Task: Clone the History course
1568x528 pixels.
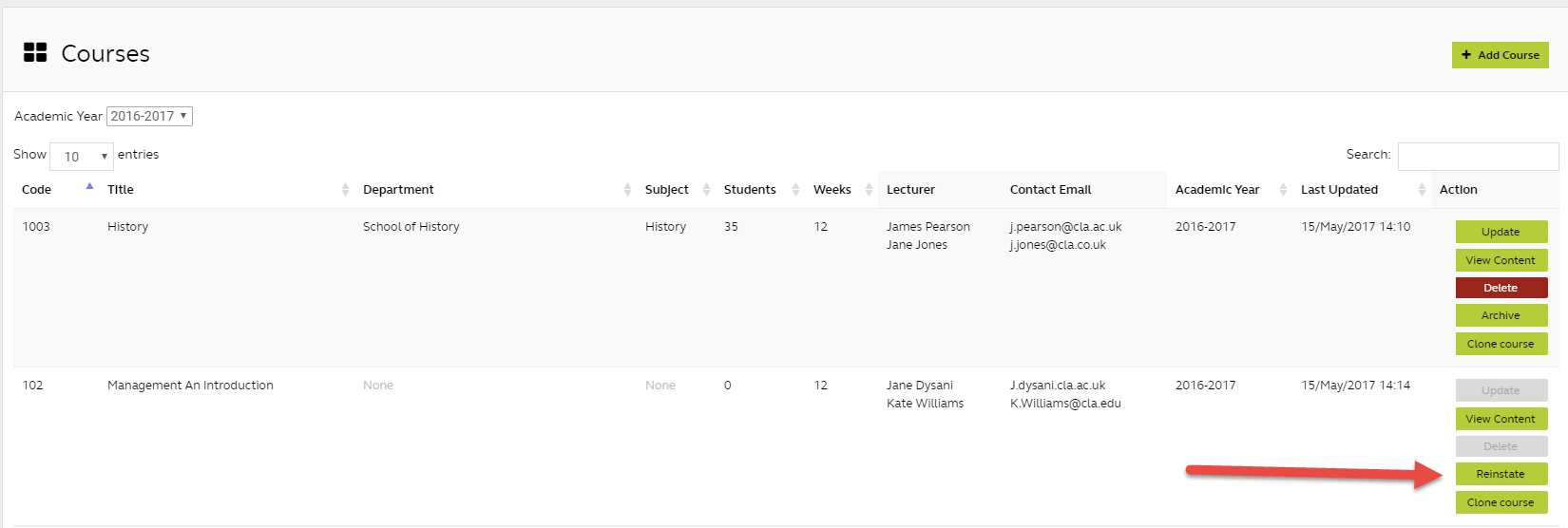Action: [1501, 344]
